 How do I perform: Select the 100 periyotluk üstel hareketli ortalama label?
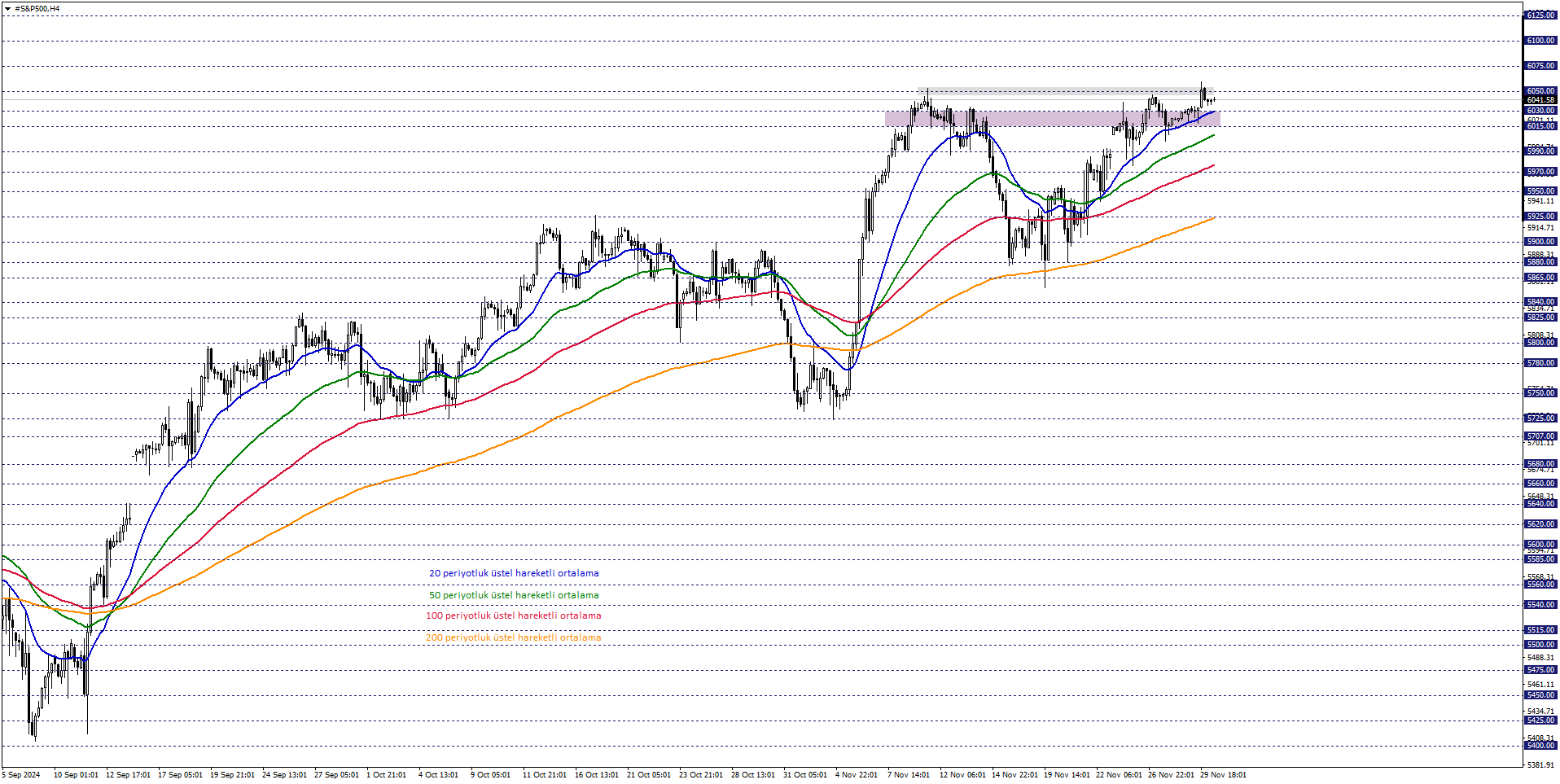point(514,615)
